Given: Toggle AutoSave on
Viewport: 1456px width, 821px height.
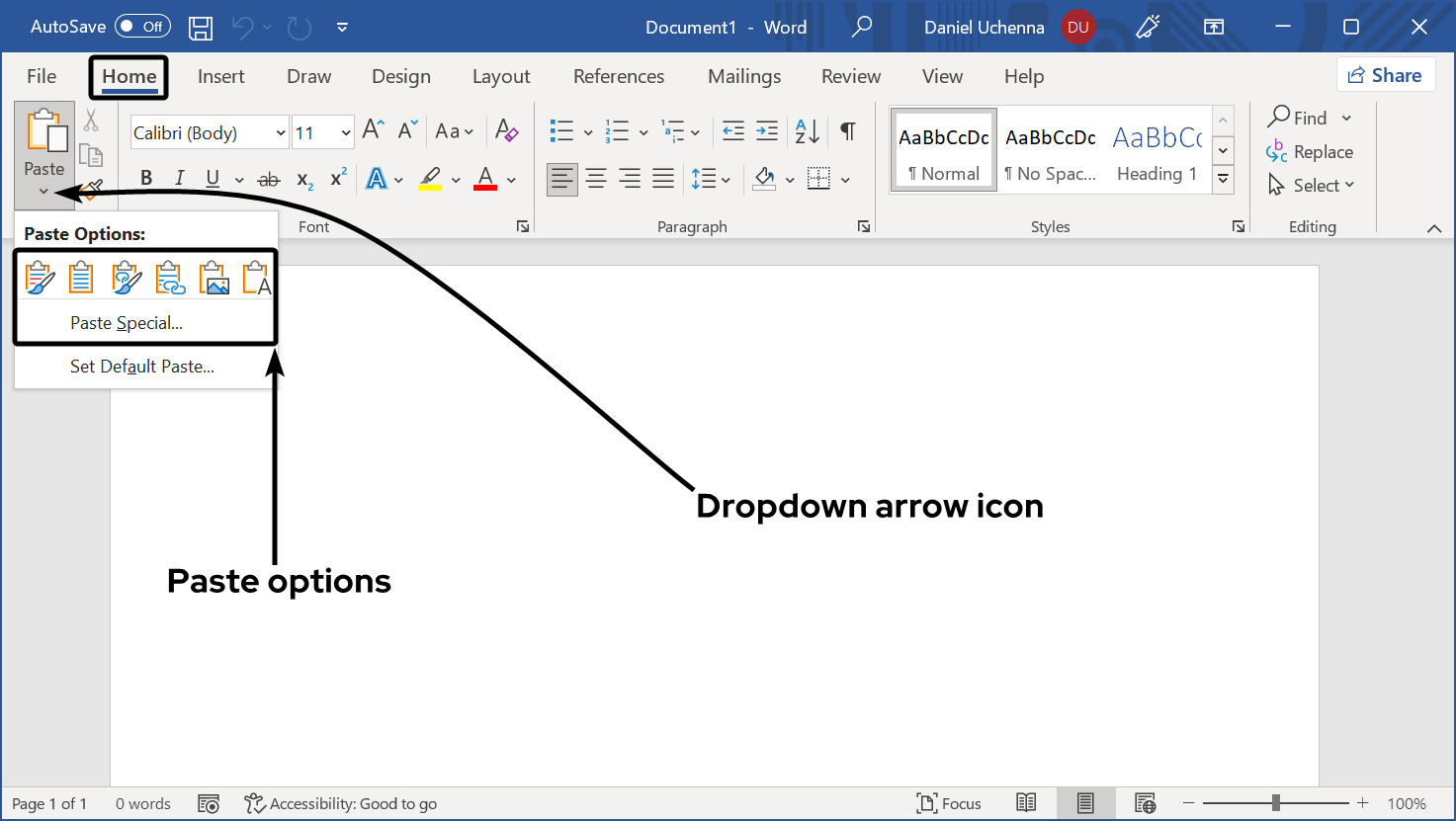Looking at the screenshot, I should point(141,27).
